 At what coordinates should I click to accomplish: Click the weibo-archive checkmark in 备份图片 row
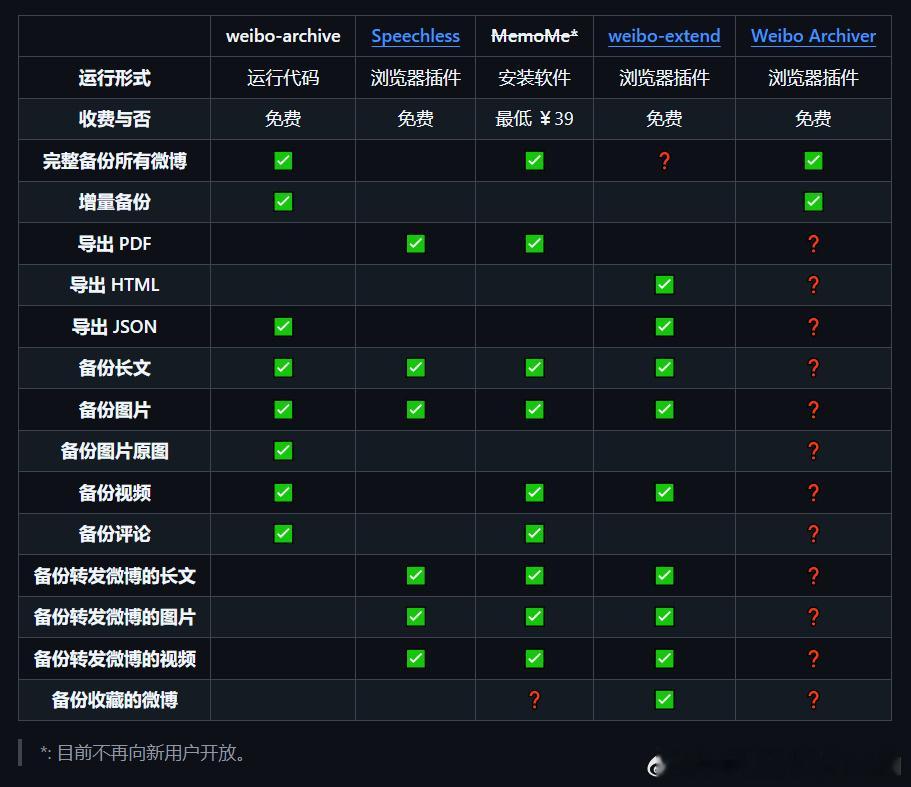[x=283, y=409]
